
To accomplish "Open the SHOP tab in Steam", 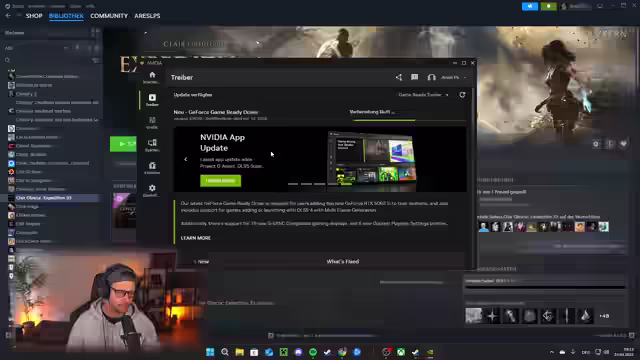I will (34, 16).
